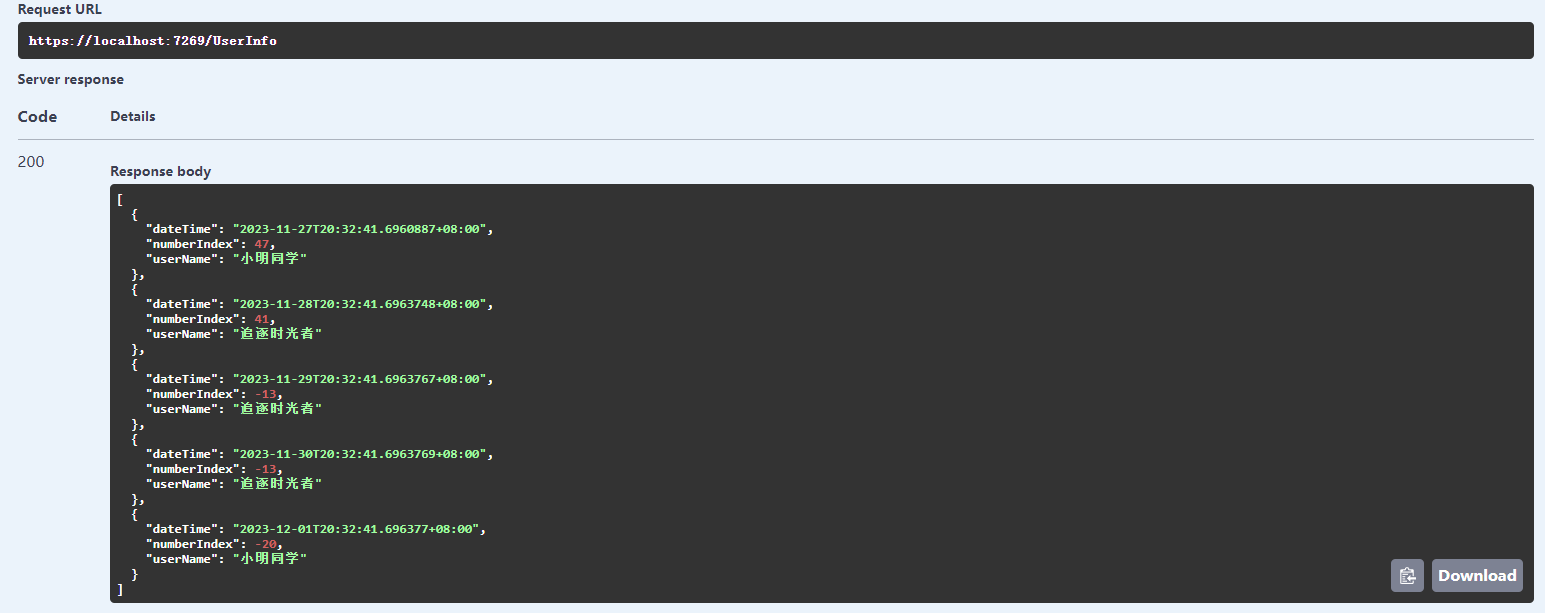Click the Request URL label

click(60, 9)
